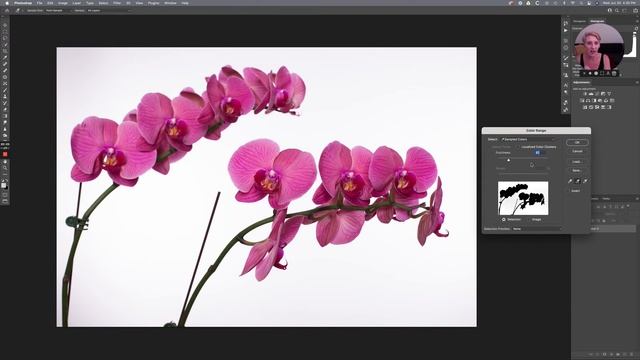This screenshot has width=640, height=360.
Task: Add a Posterize adjustment
Action: pos(591,107)
